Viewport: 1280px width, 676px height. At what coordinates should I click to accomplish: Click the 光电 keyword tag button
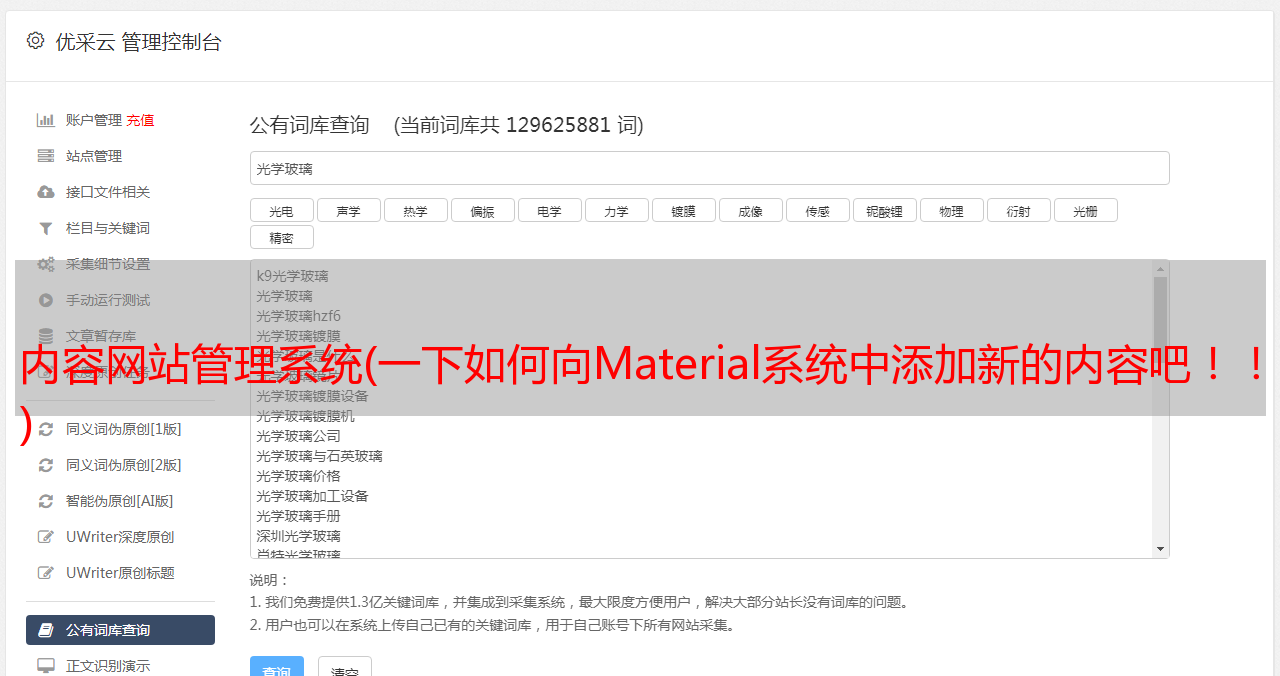tap(281, 211)
